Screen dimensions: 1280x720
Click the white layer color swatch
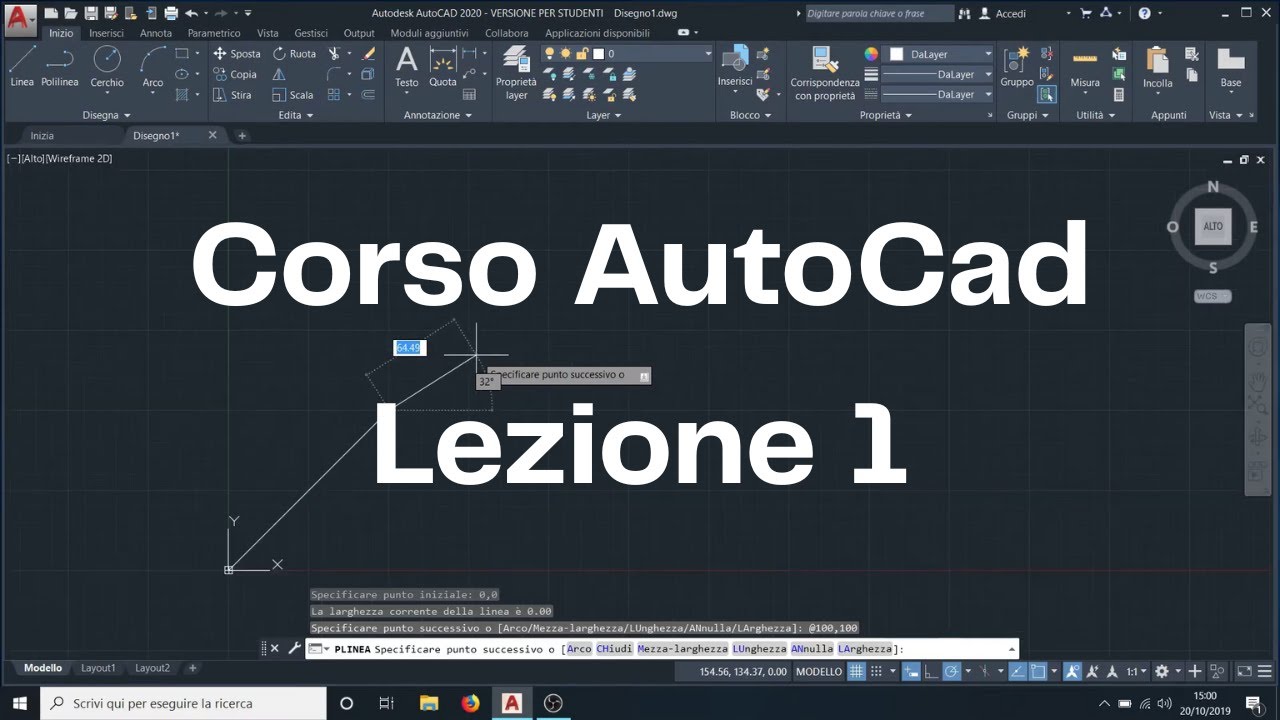tap(598, 54)
